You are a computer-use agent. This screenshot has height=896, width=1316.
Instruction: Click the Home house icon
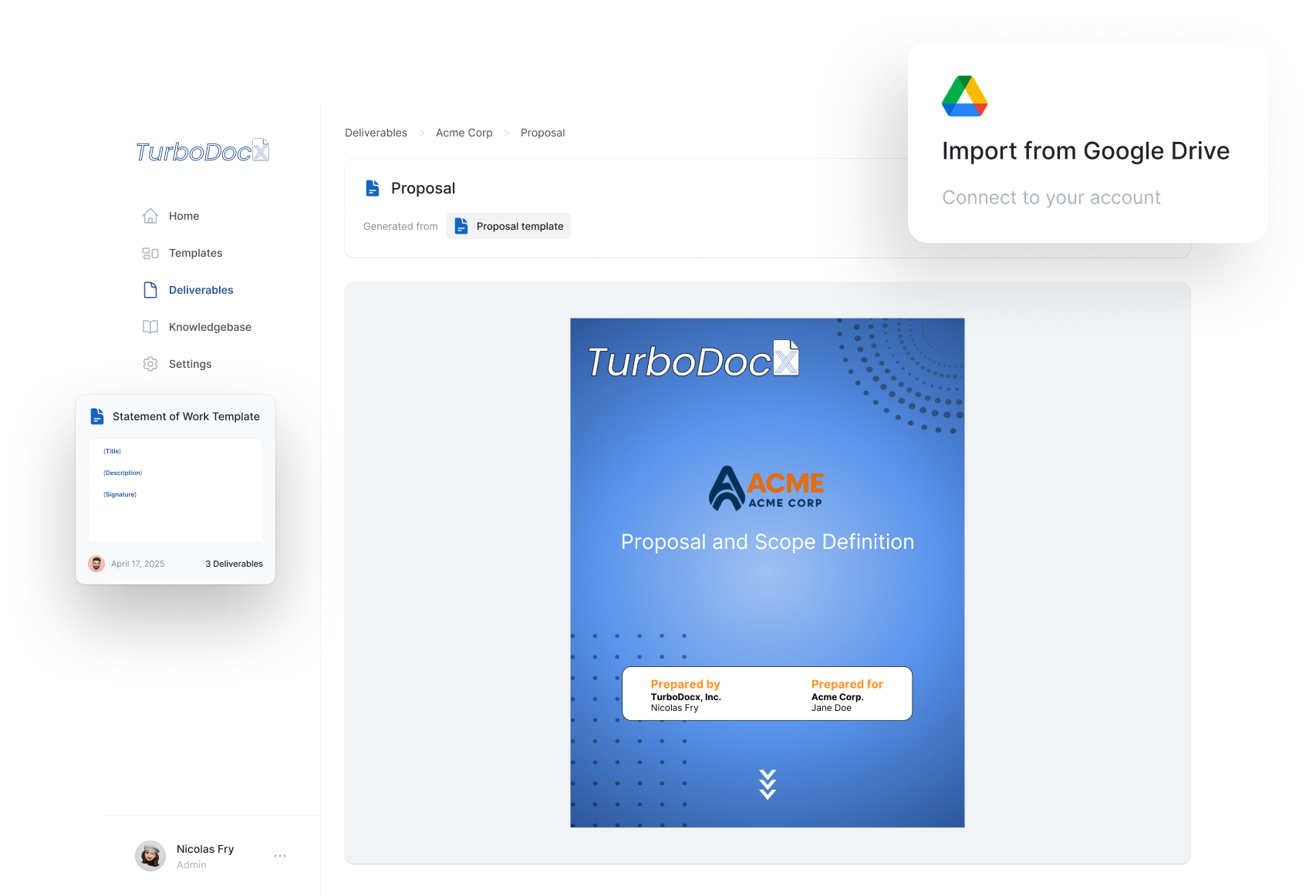click(x=150, y=216)
